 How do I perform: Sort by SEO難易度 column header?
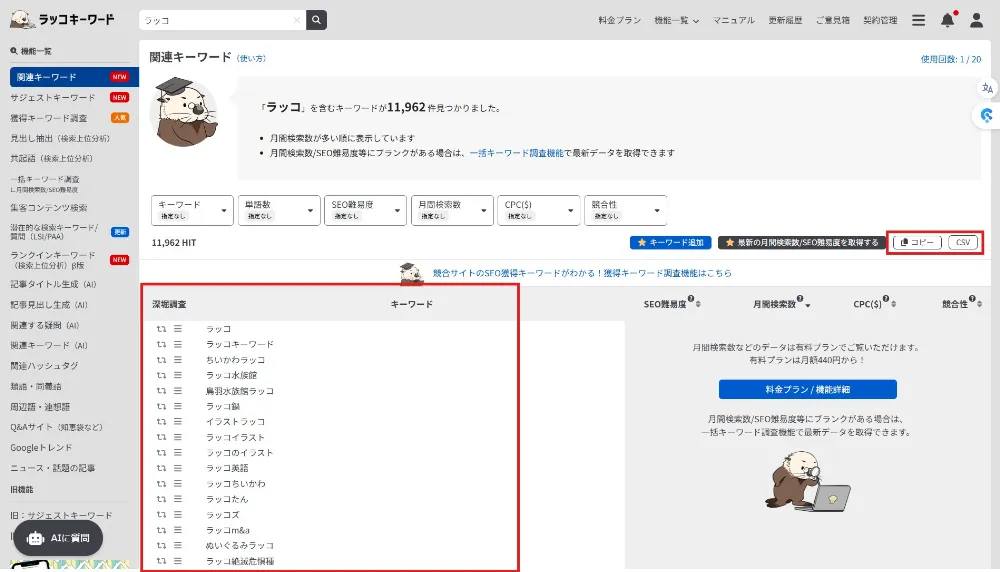tap(672, 304)
